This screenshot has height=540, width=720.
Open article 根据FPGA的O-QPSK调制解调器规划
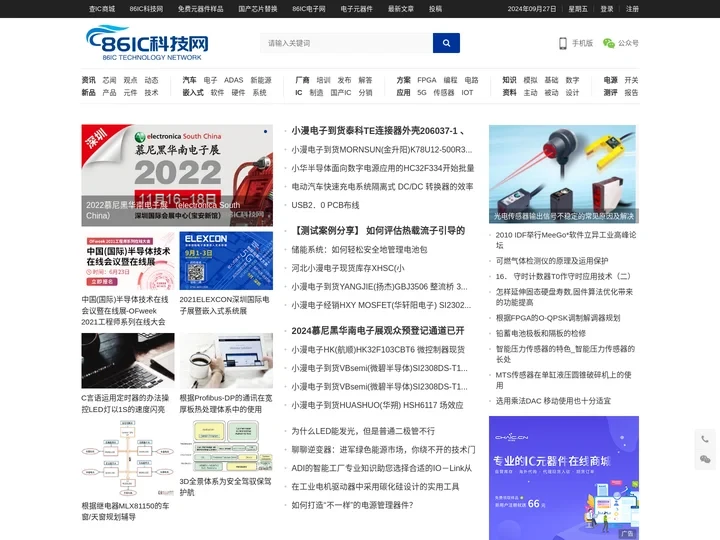[x=558, y=318]
